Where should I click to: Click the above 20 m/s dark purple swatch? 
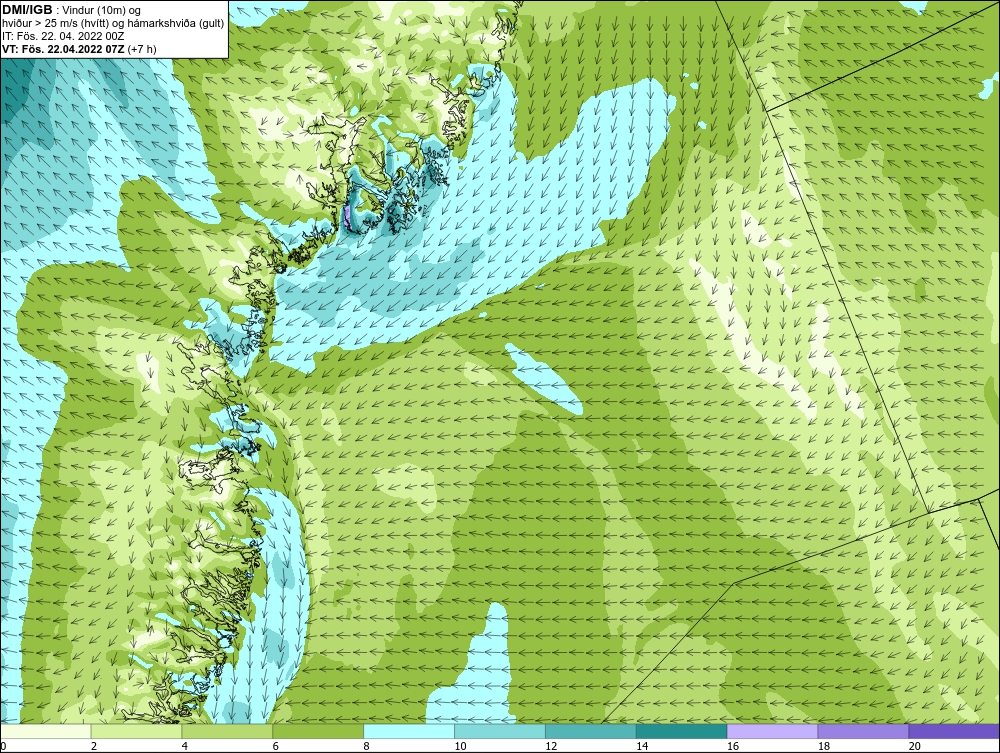coord(954,731)
